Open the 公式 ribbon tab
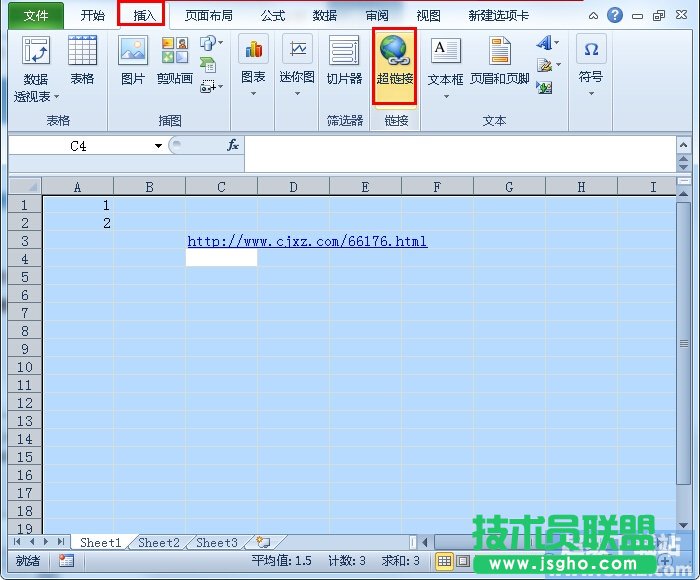This screenshot has height=580, width=700. tap(272, 16)
